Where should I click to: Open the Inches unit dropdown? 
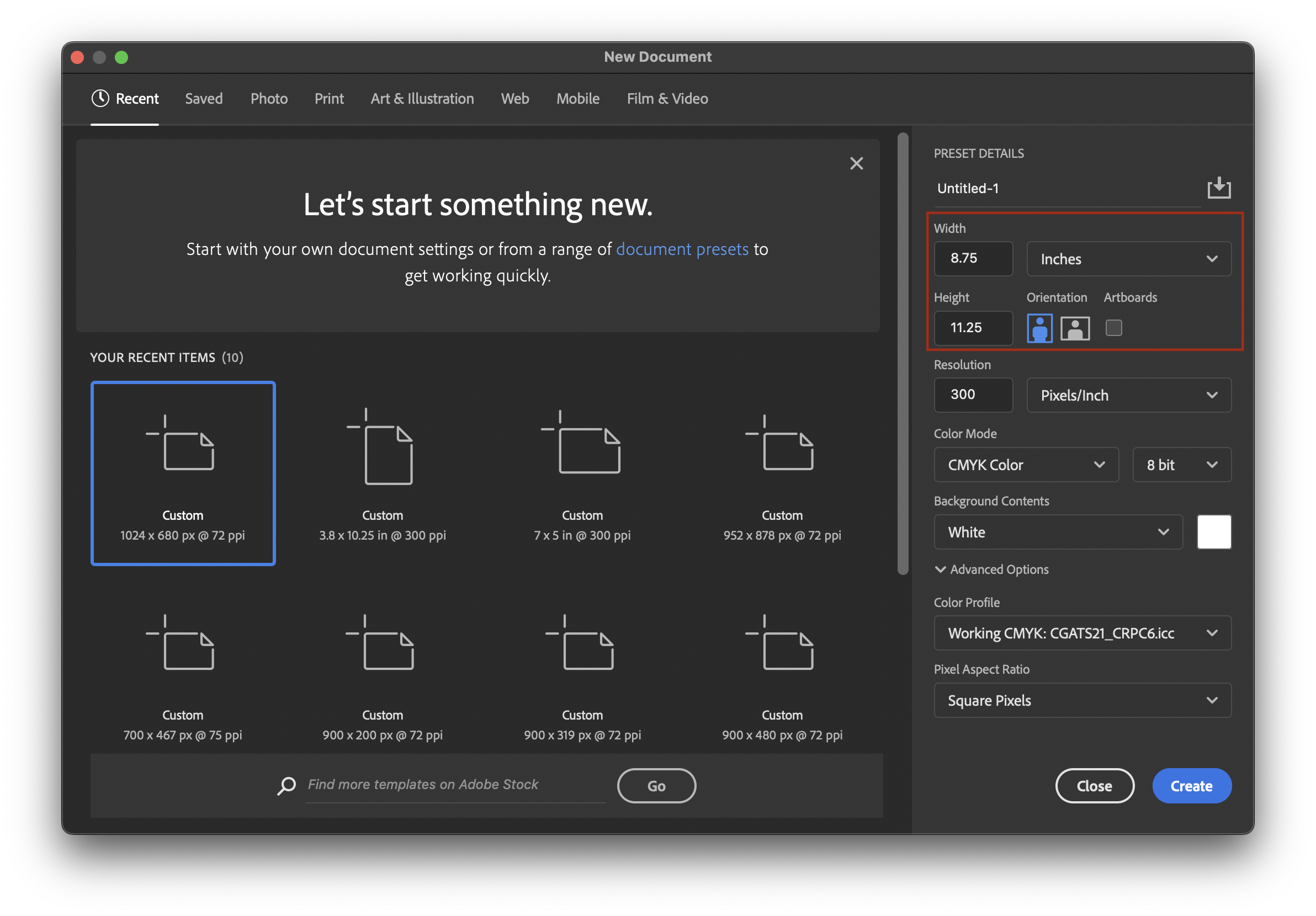click(x=1128, y=259)
